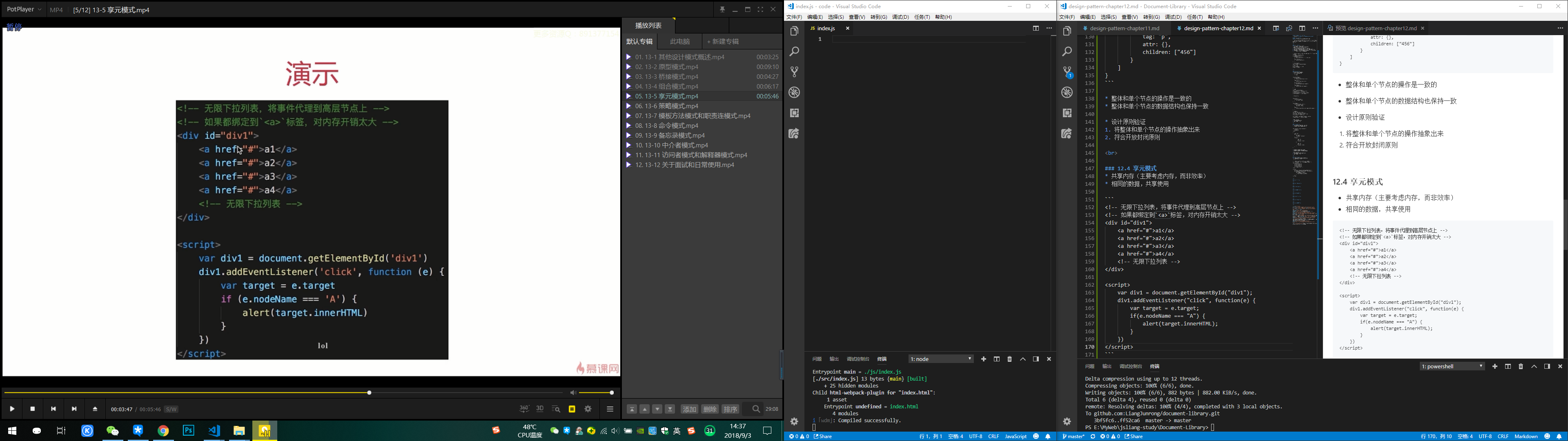Open PotPlayer preferences gear icon
Viewport: 1568px width, 441px height.
[588, 409]
